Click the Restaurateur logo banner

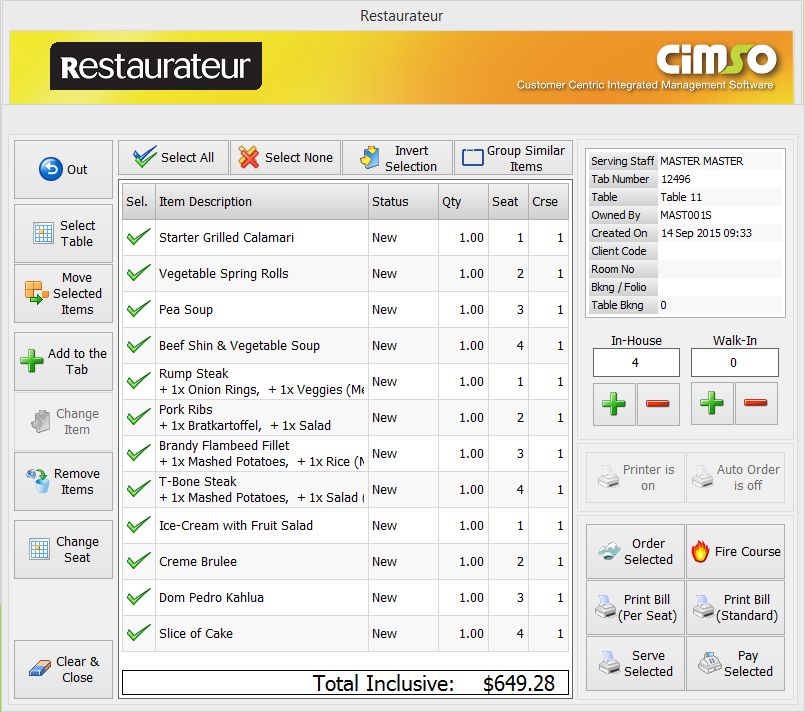tap(156, 66)
